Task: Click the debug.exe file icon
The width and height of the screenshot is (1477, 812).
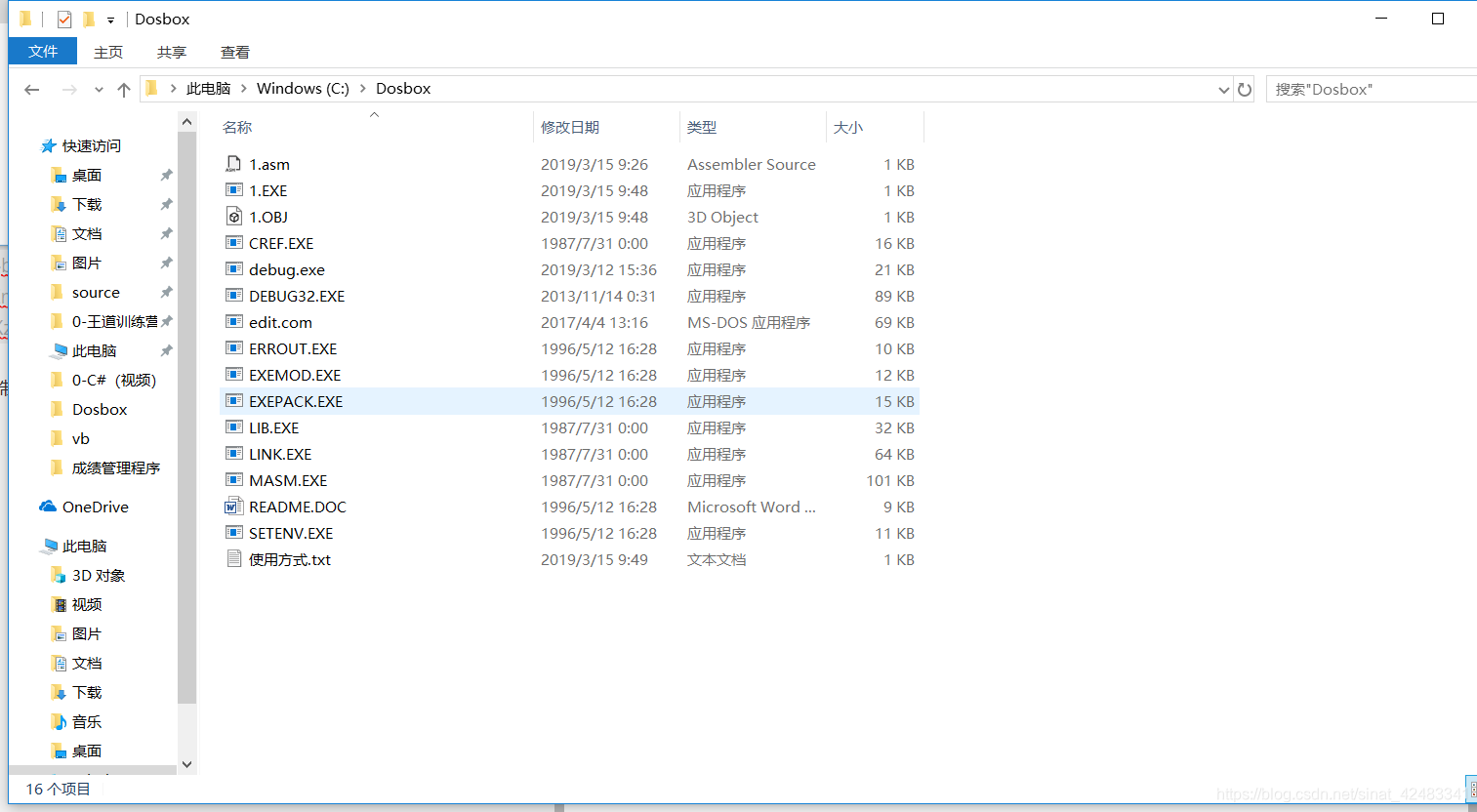Action: tap(233, 269)
